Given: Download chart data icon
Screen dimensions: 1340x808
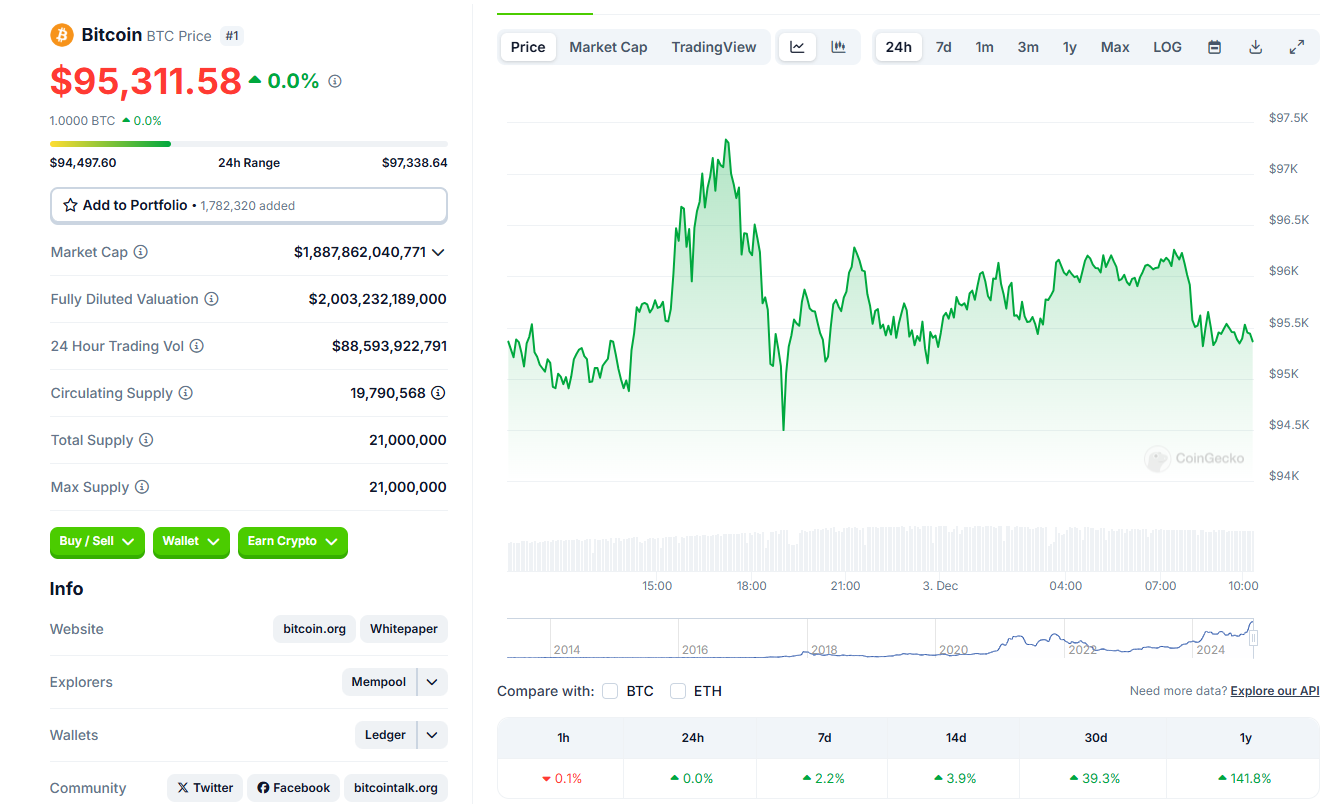Looking at the screenshot, I should pos(1256,47).
